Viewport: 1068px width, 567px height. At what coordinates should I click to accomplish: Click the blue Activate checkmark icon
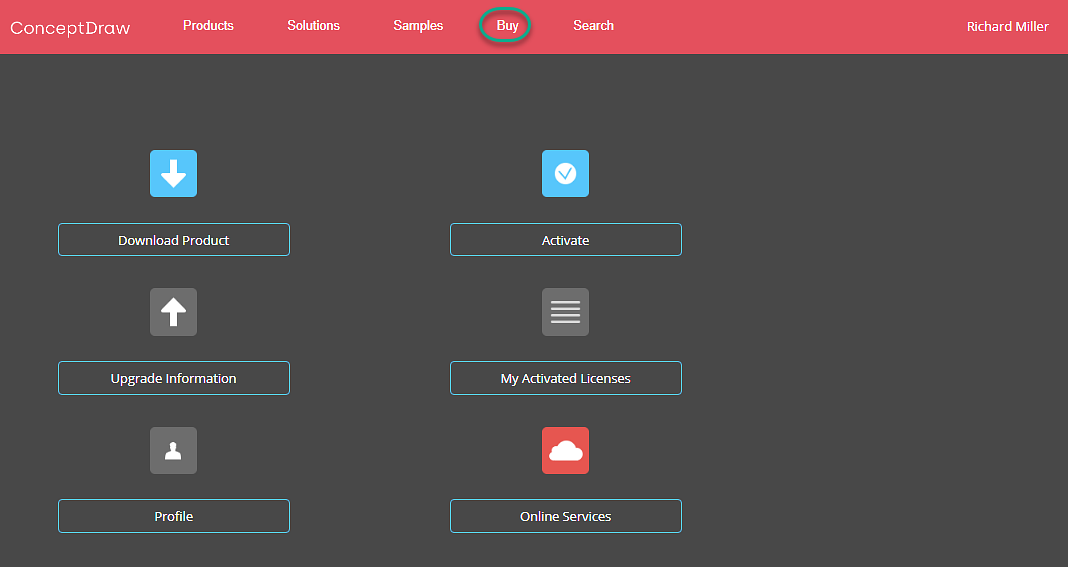tap(565, 174)
